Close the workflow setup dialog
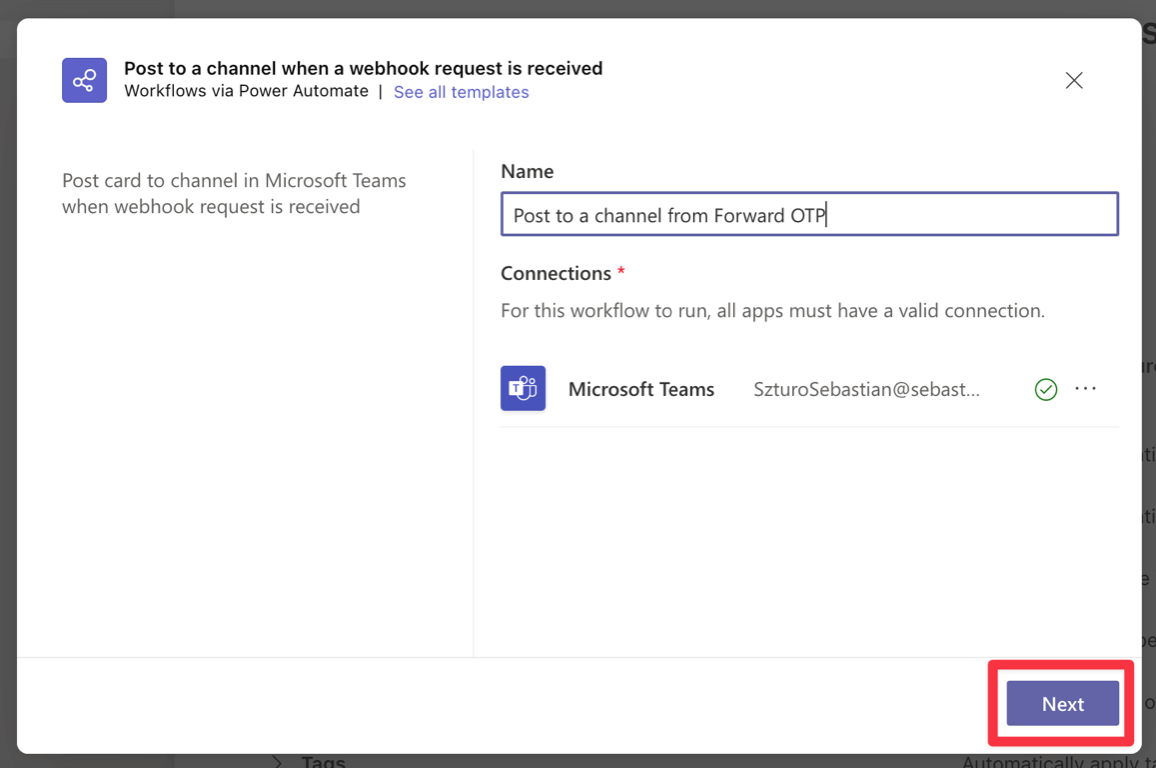The height and width of the screenshot is (768, 1156). (1074, 80)
